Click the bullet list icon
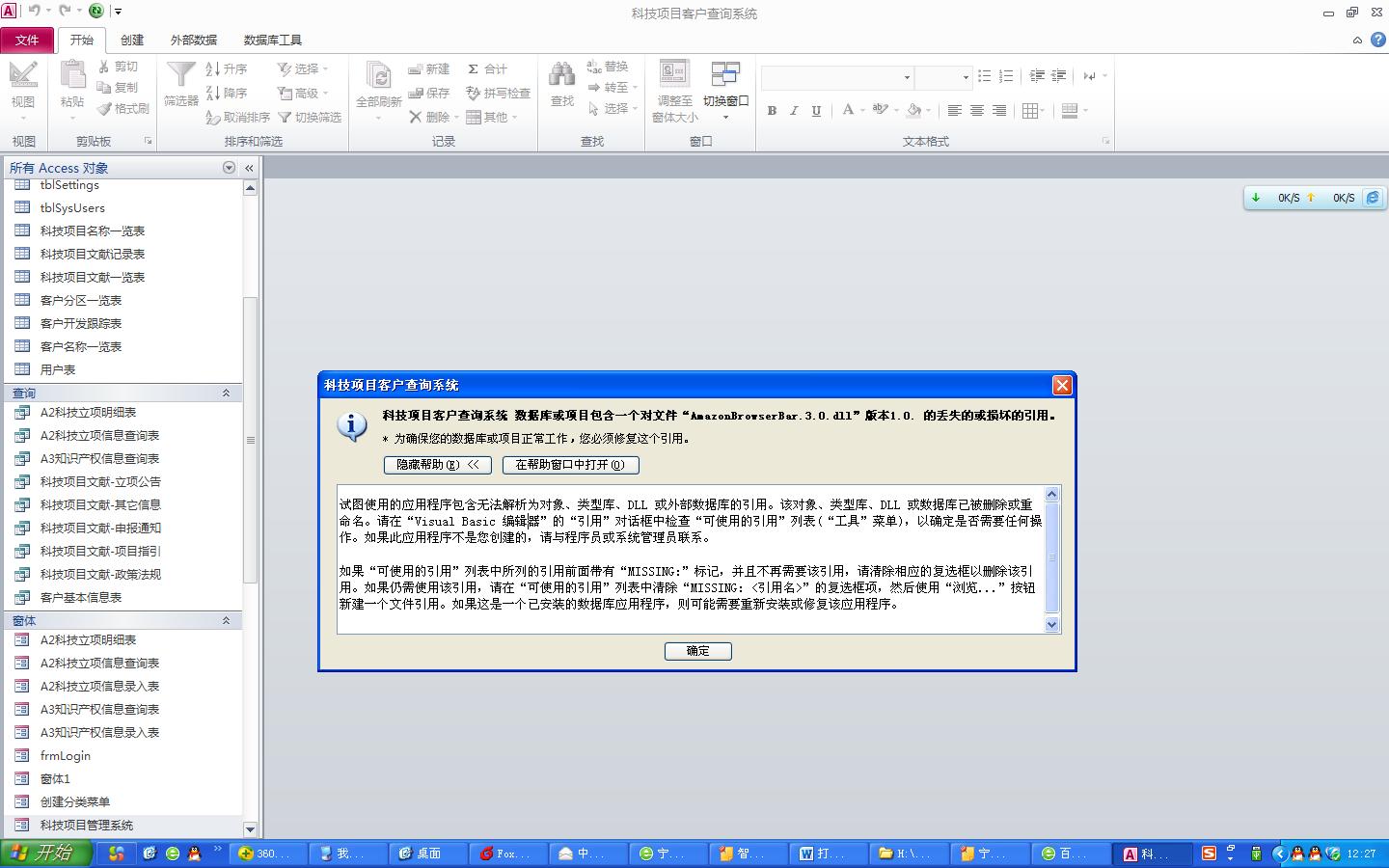The height and width of the screenshot is (868, 1389). click(x=984, y=76)
